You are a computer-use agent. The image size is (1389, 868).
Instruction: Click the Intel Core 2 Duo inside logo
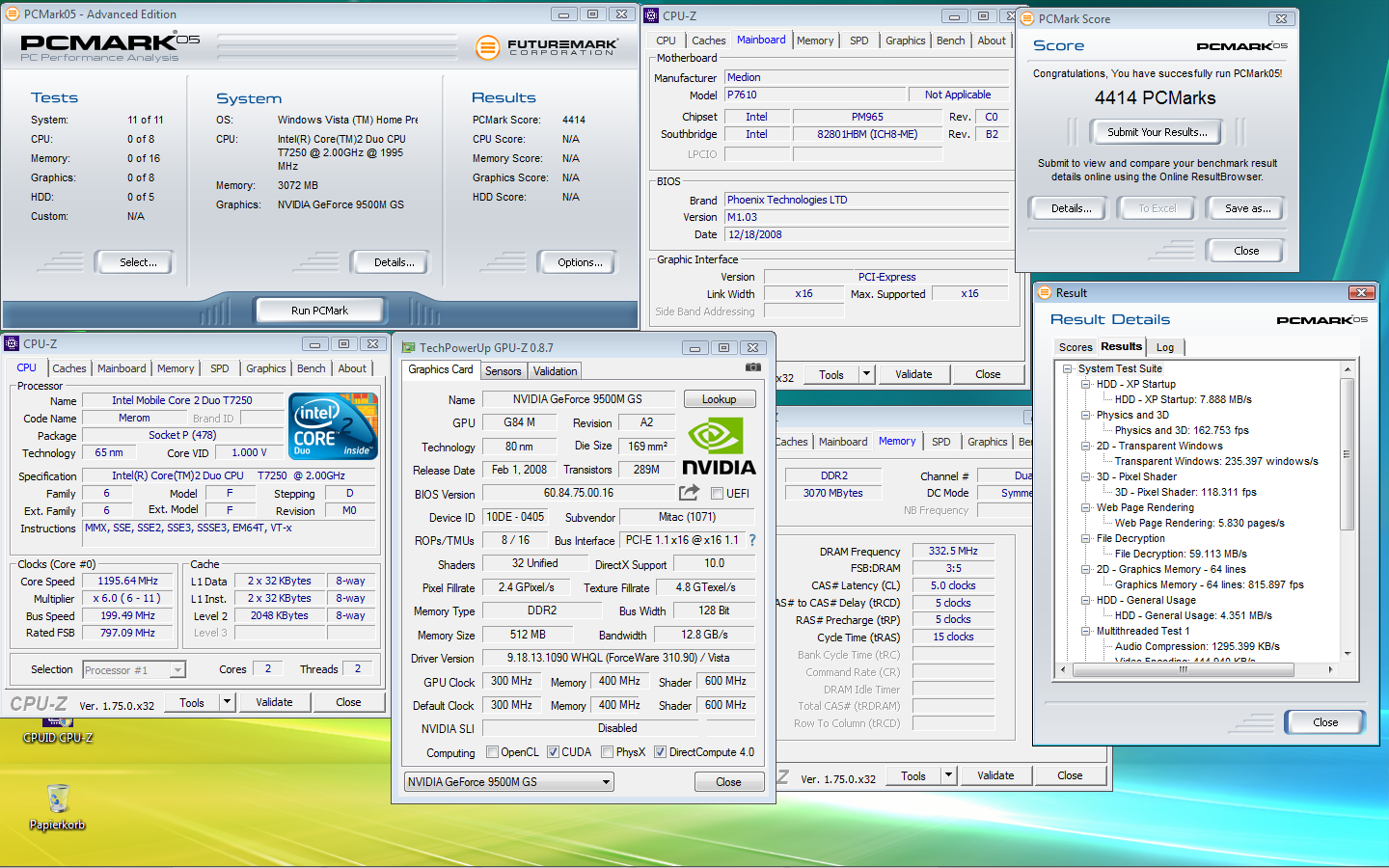click(x=334, y=425)
